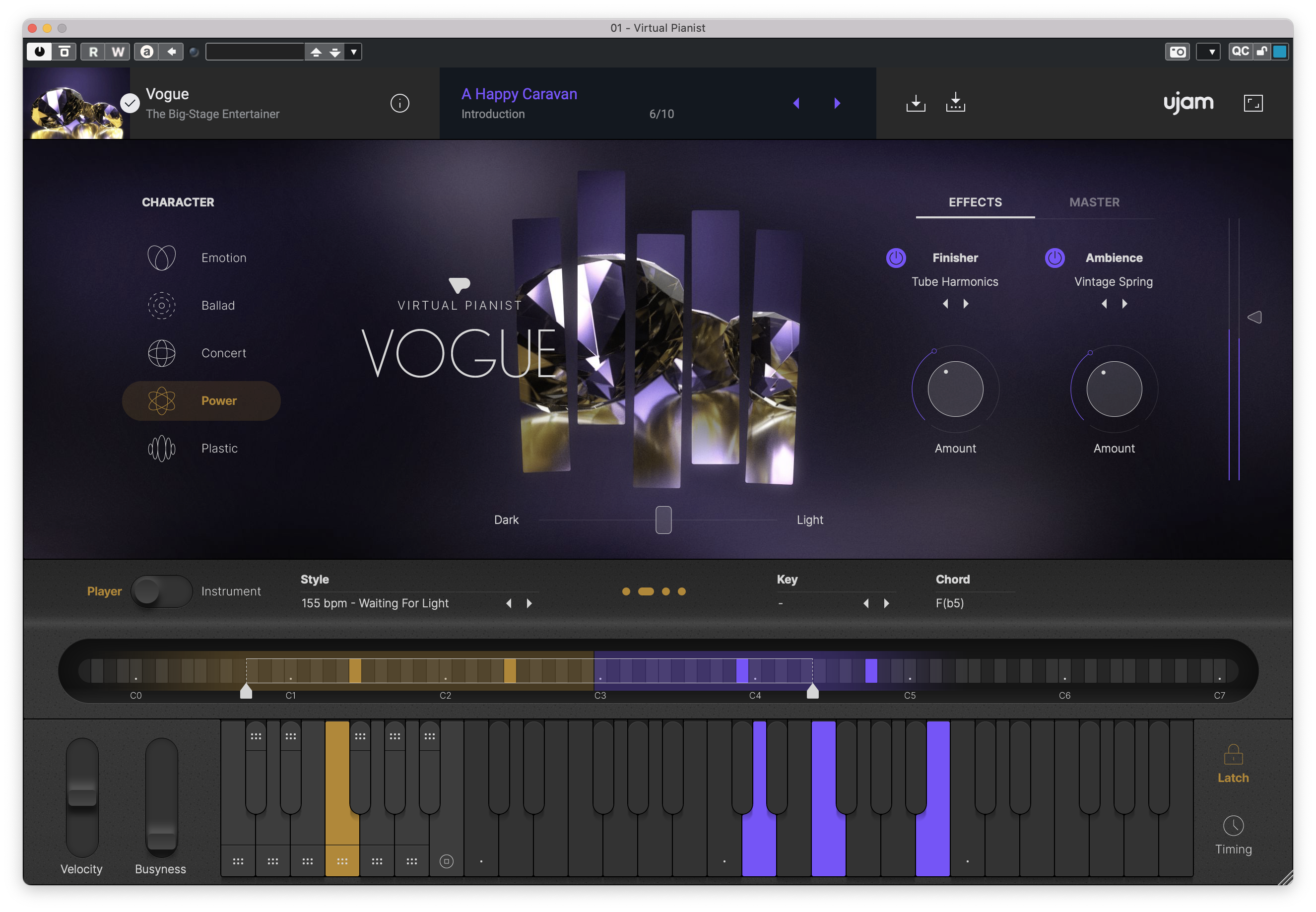Click the F(b5) chord display
Screen dimensions: 1316x912
pyautogui.click(x=949, y=603)
